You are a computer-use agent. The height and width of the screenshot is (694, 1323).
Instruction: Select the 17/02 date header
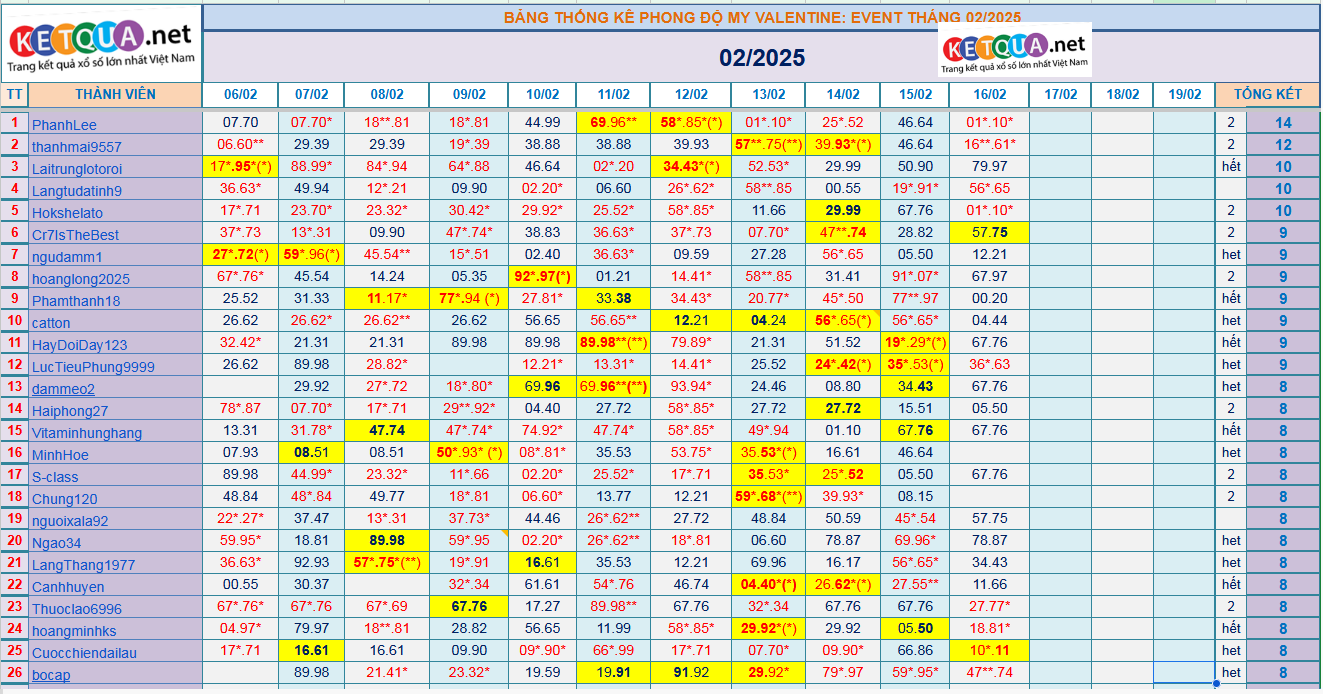coord(1060,95)
